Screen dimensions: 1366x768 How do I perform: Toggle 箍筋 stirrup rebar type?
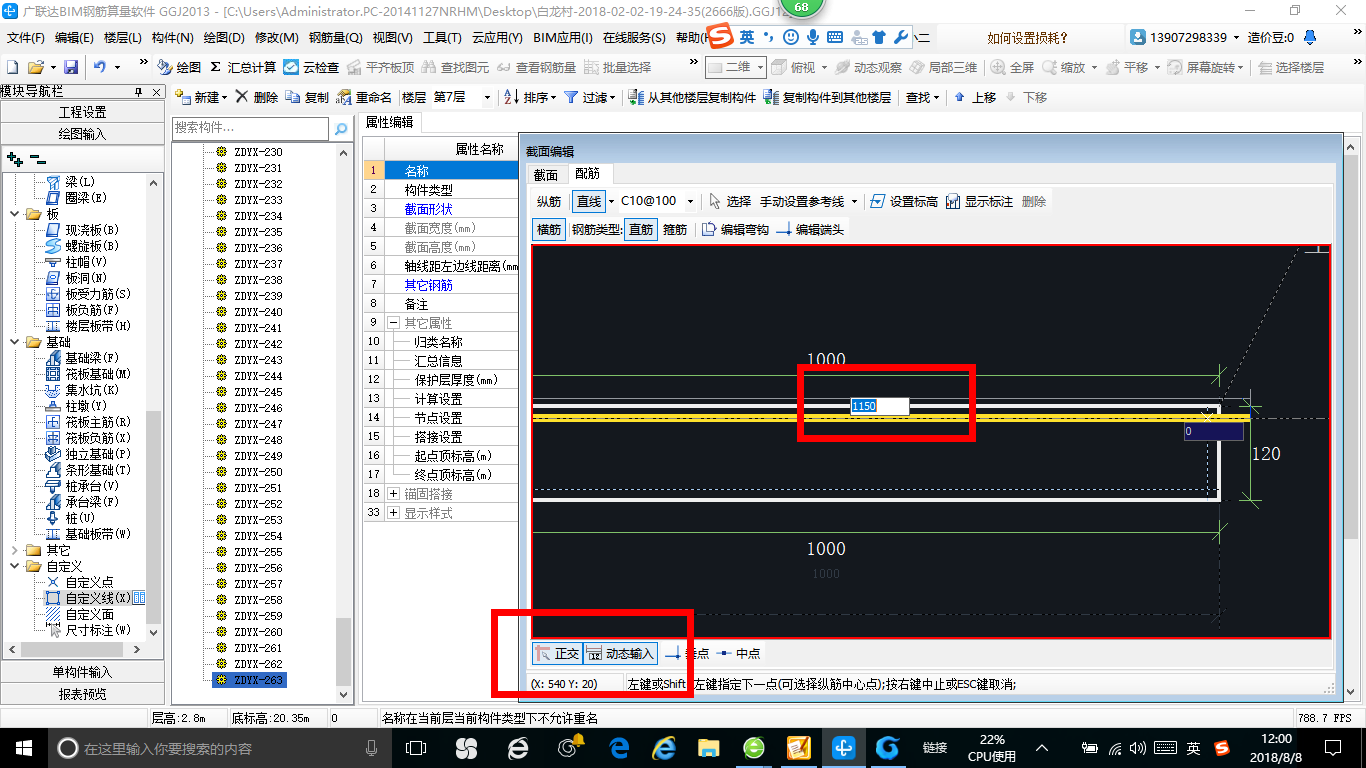(x=675, y=229)
